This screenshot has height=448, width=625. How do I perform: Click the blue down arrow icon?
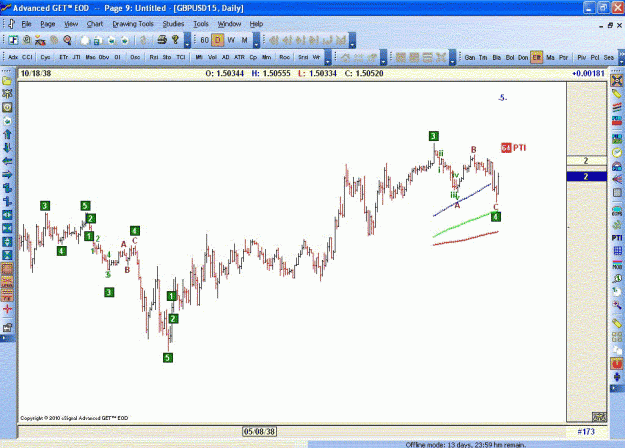[7, 148]
